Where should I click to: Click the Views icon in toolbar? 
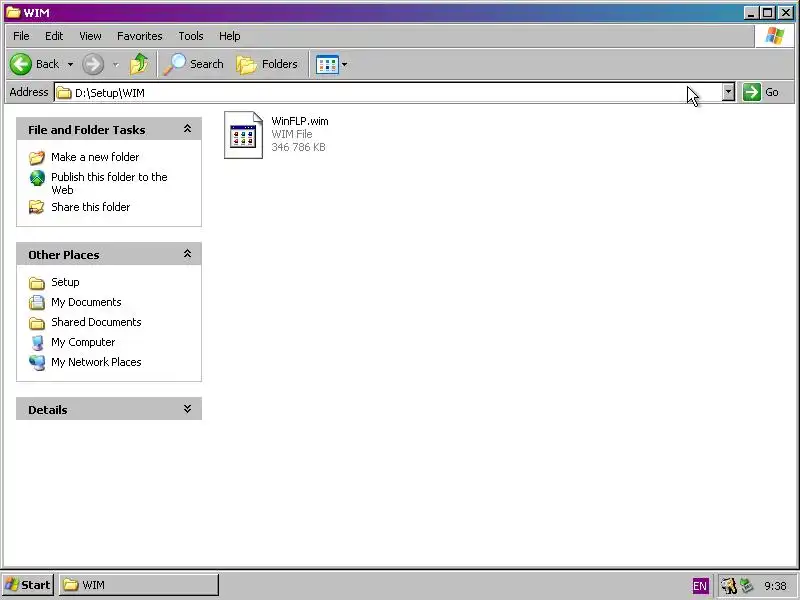[x=327, y=65]
